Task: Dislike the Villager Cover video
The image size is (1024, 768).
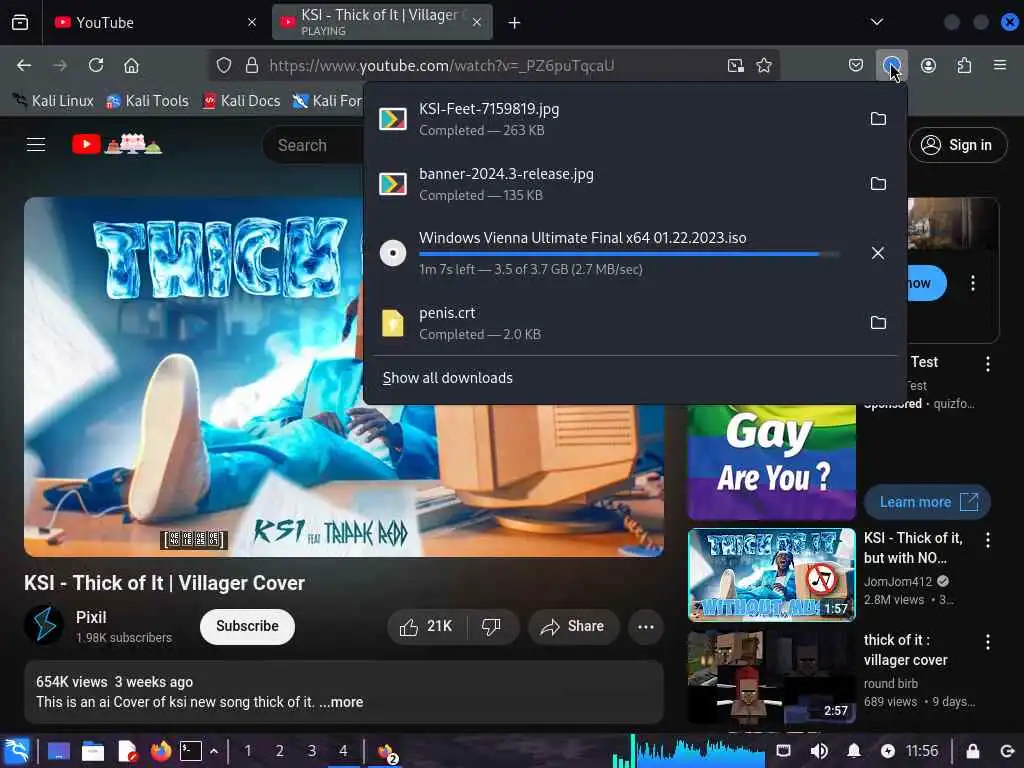Action: pyautogui.click(x=492, y=627)
